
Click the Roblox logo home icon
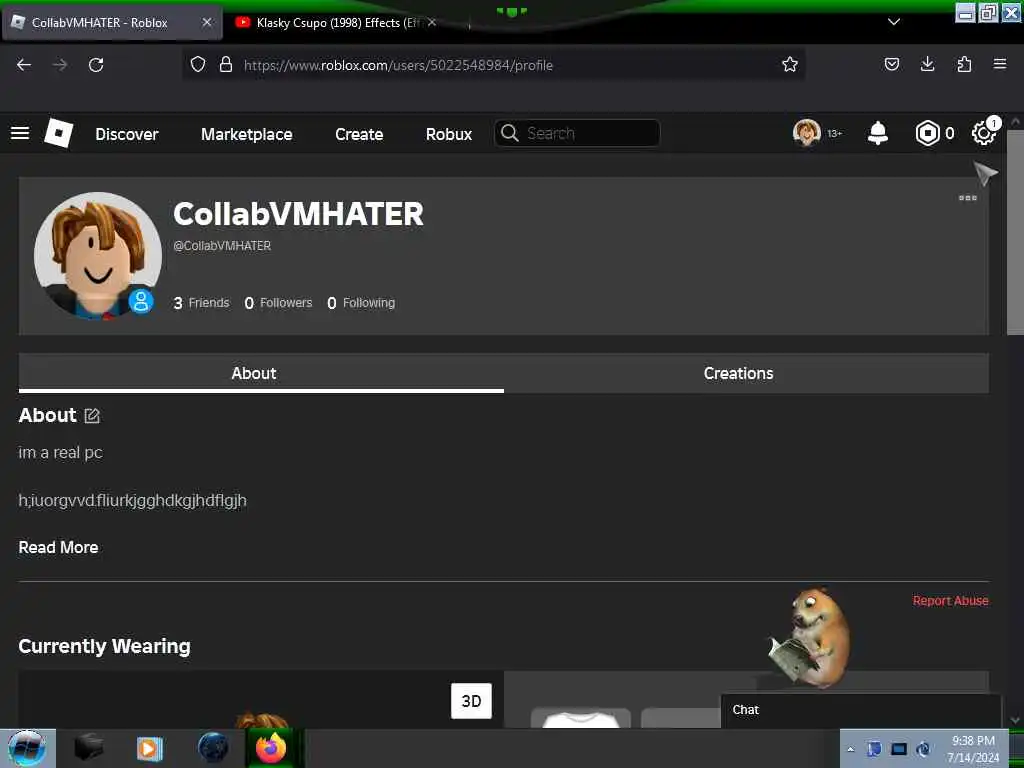tap(59, 133)
